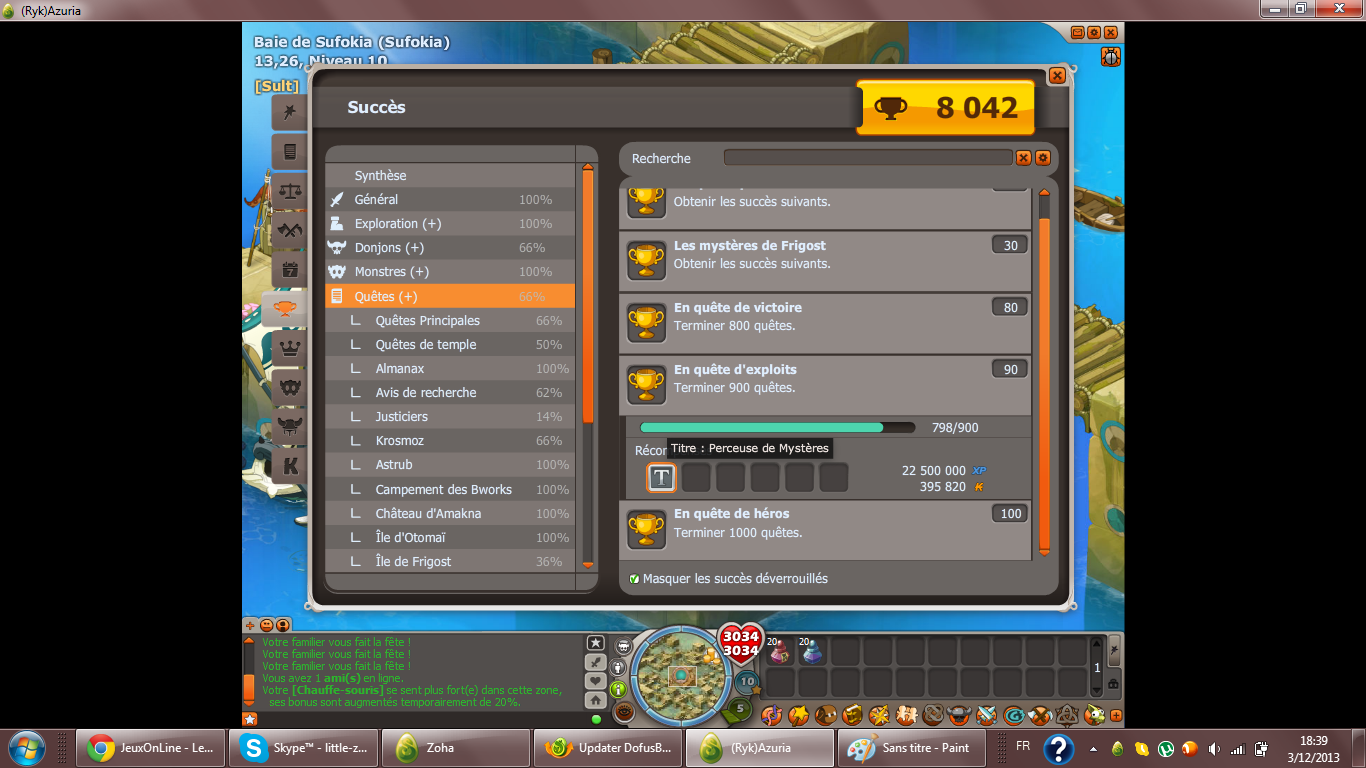Open the winged alignment bottom bar icon
Screen dimensions: 1366x768
[1041, 716]
